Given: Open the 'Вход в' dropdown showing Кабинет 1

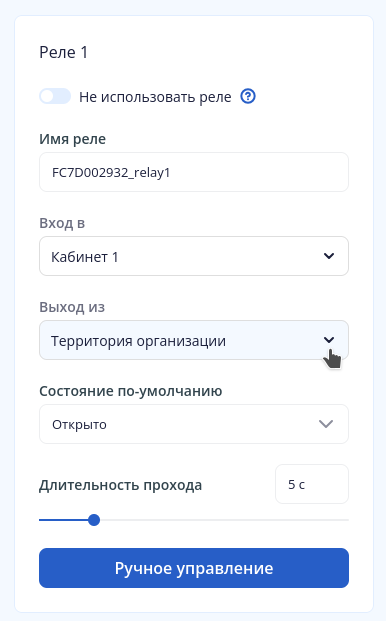Looking at the screenshot, I should coord(194,256).
